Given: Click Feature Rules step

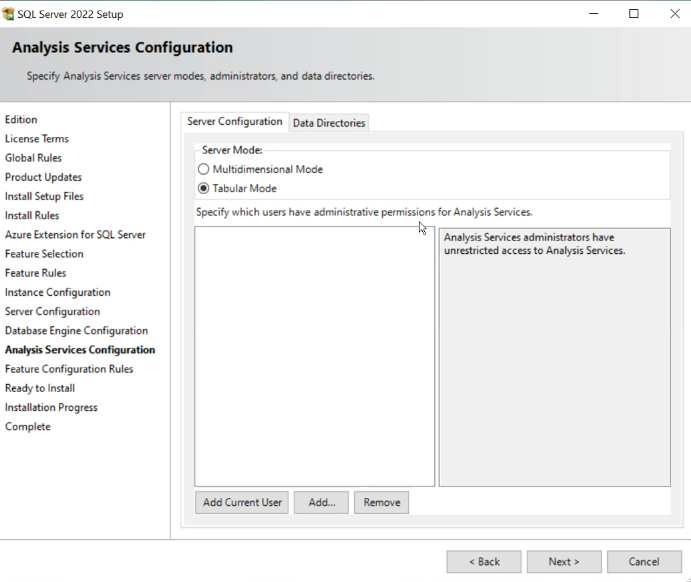Looking at the screenshot, I should (x=36, y=273).
